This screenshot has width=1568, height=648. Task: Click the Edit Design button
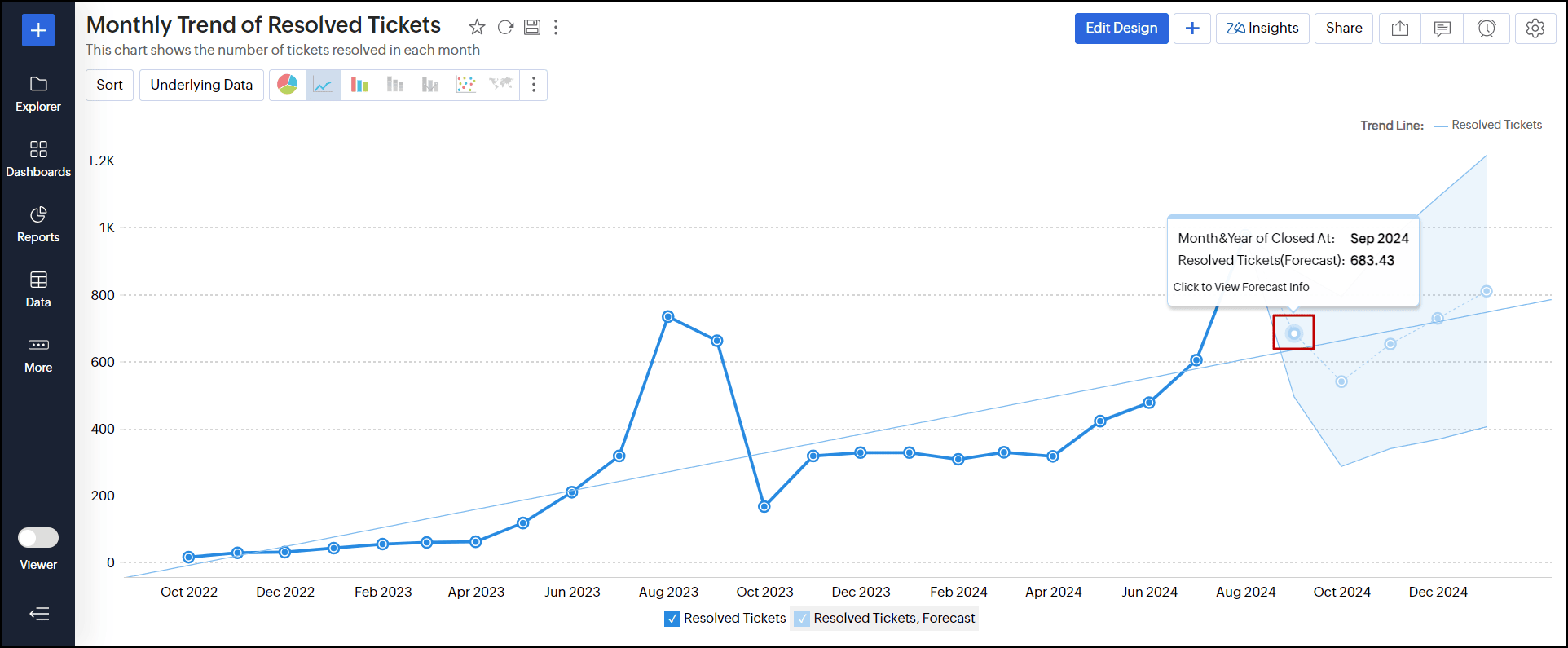[1121, 29]
